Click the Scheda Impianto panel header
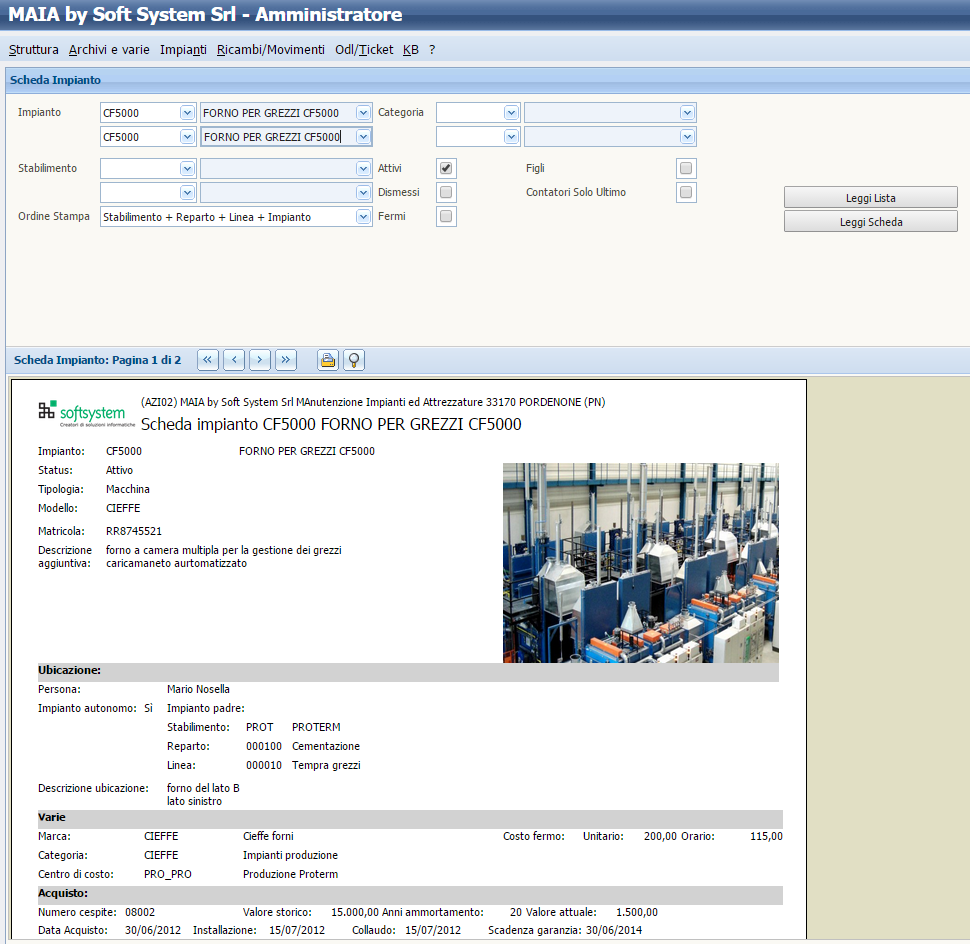 coord(487,80)
